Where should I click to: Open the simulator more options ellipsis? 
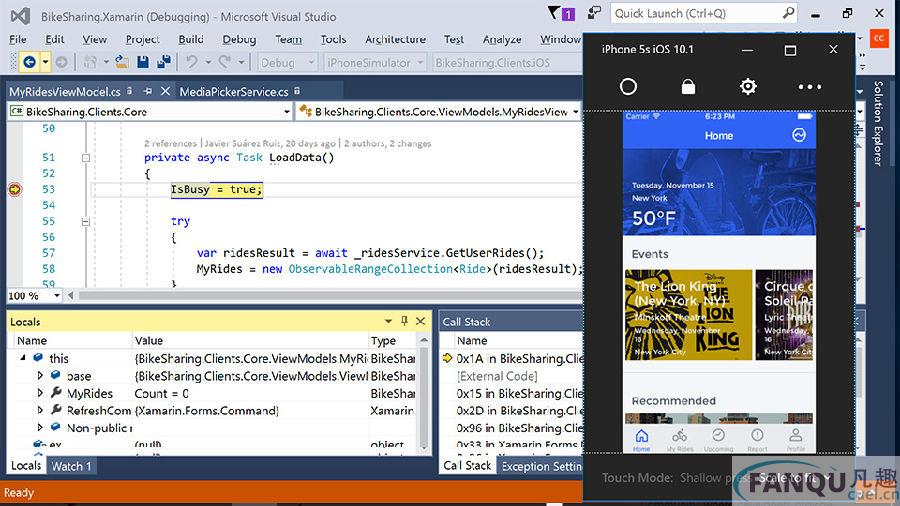click(809, 87)
